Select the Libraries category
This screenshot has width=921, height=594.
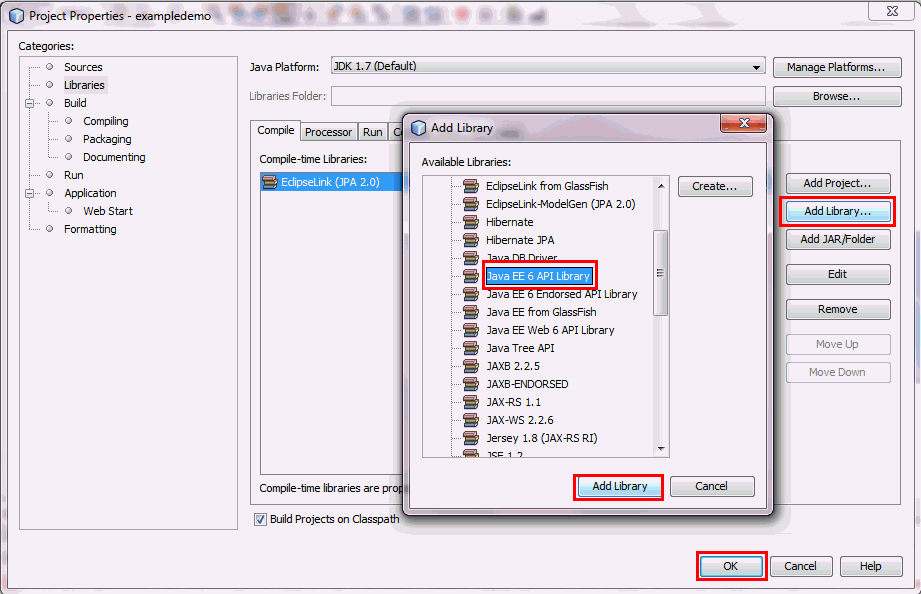click(x=84, y=85)
